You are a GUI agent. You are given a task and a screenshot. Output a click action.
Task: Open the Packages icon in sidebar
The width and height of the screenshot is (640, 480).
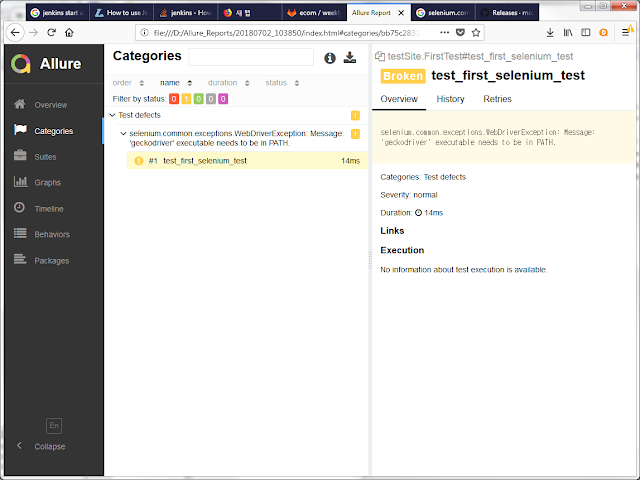[x=20, y=260]
